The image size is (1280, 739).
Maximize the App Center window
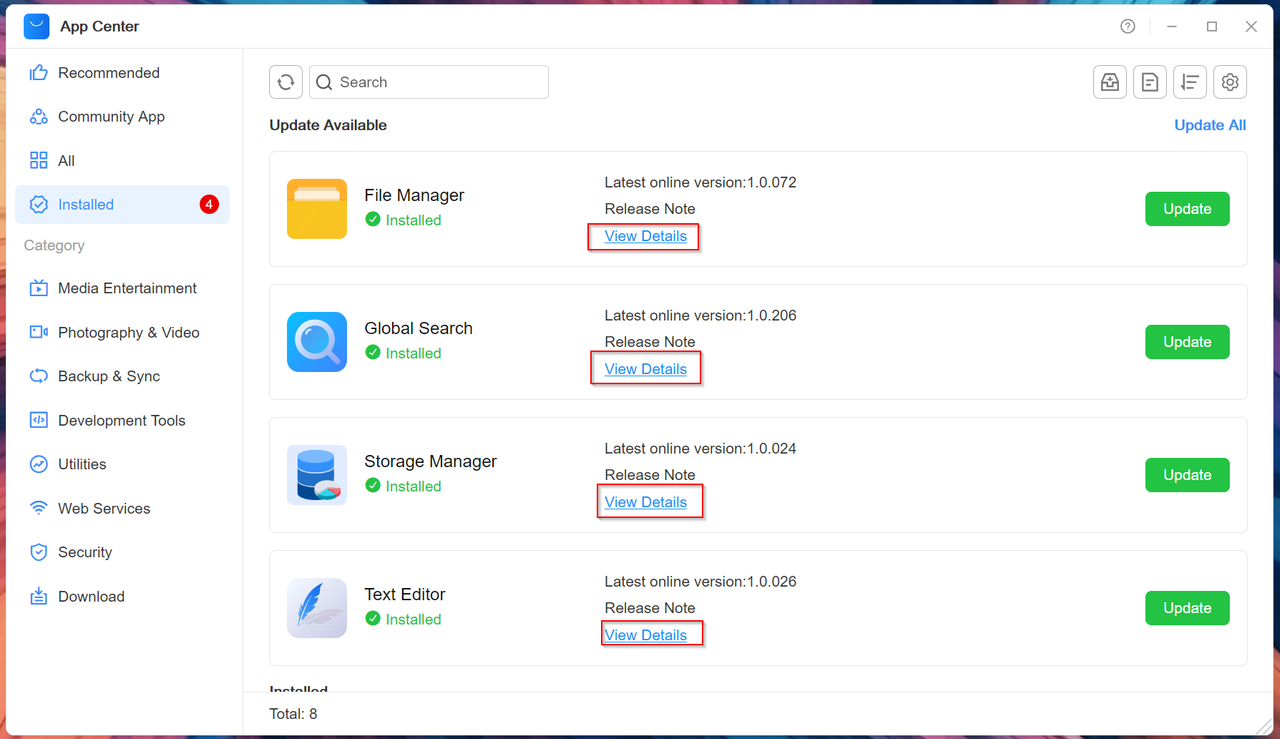[x=1212, y=27]
